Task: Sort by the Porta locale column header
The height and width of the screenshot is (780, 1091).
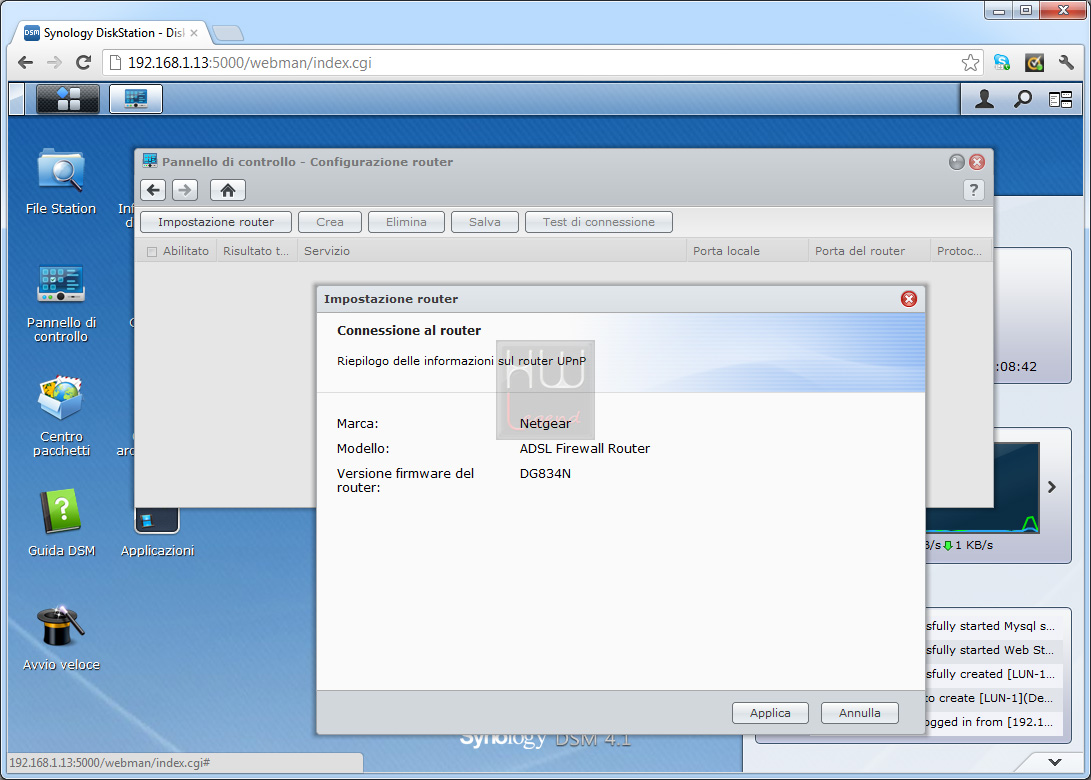Action: coord(747,251)
